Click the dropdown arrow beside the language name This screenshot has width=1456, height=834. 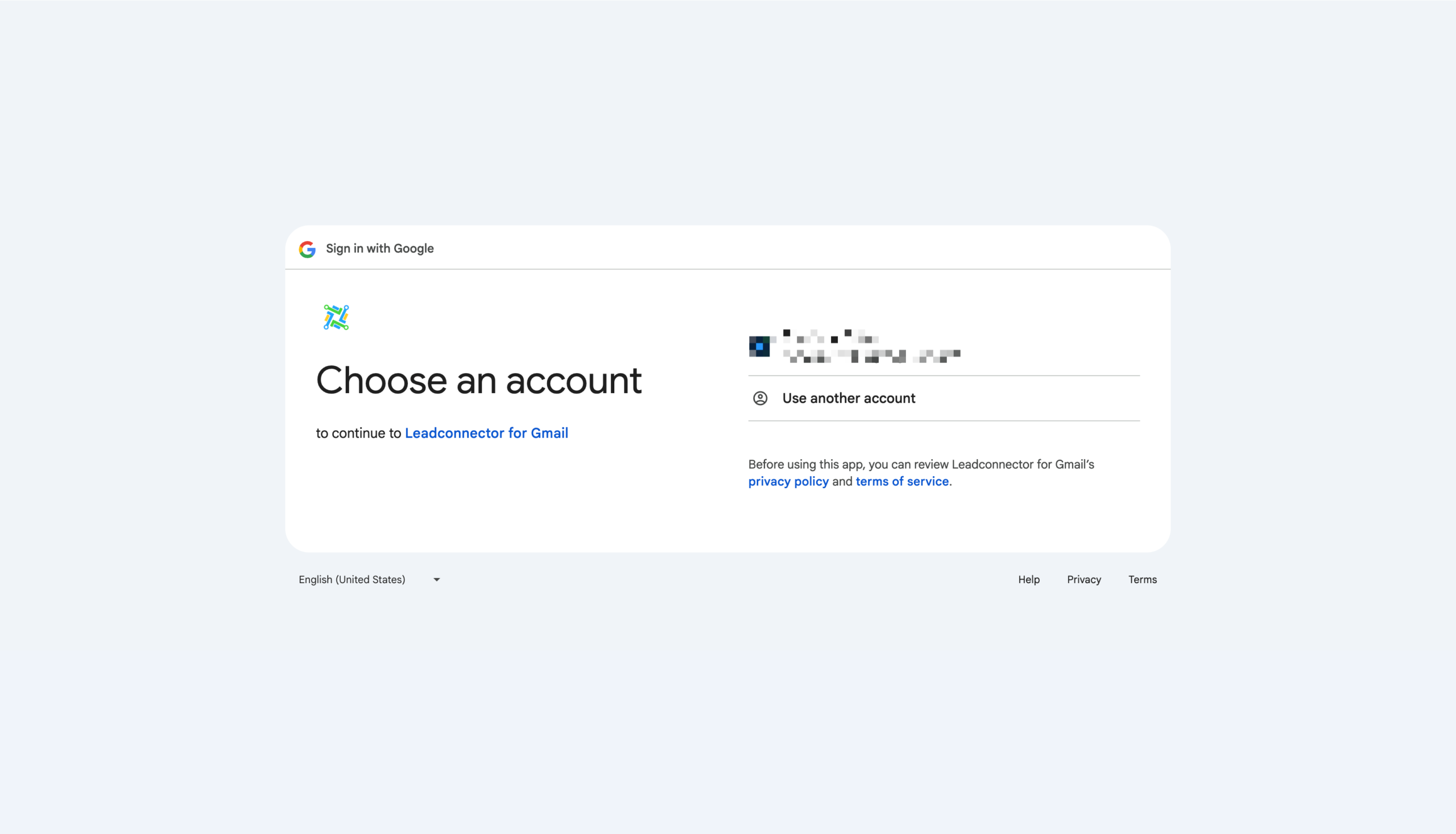tap(436, 579)
